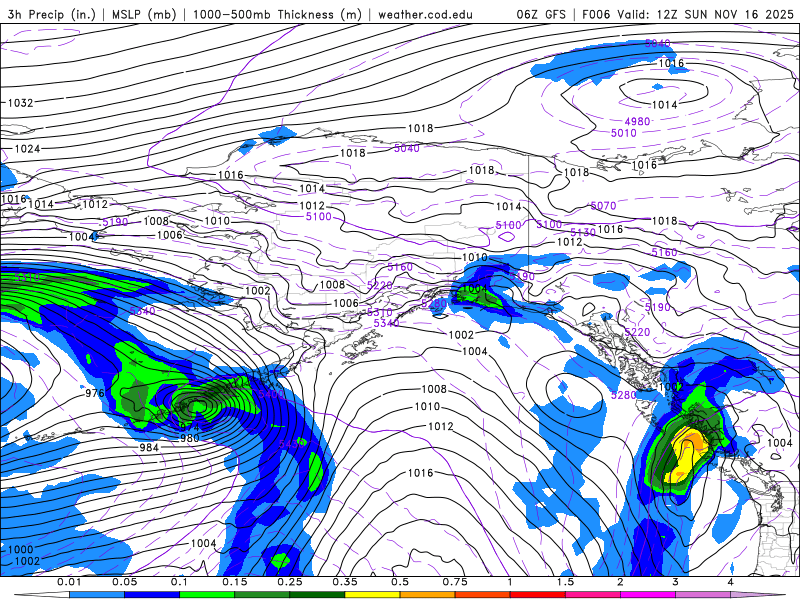This screenshot has height=600, width=800.
Task: Click the magenta 2 inch legend swatch
Action: (648, 595)
